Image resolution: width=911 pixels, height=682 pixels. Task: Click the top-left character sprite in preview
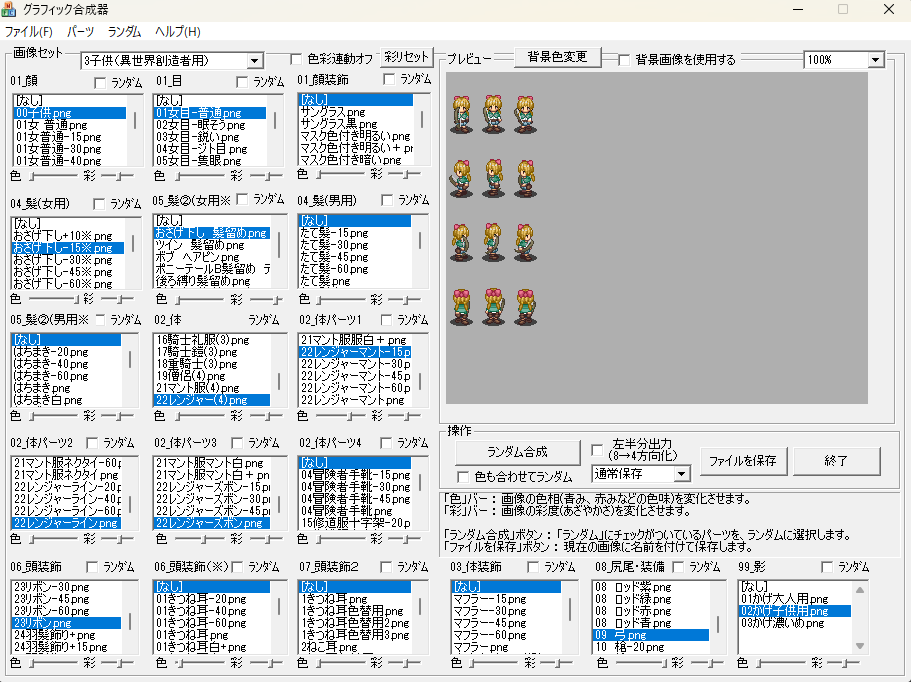pyautogui.click(x=463, y=112)
